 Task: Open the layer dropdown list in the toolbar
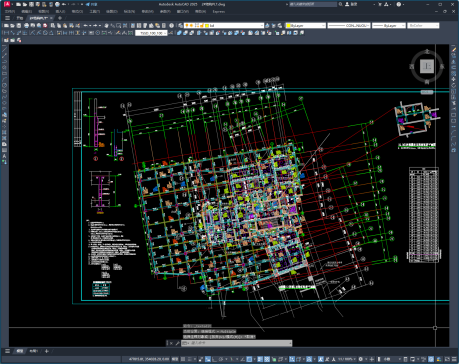click(x=224, y=25)
